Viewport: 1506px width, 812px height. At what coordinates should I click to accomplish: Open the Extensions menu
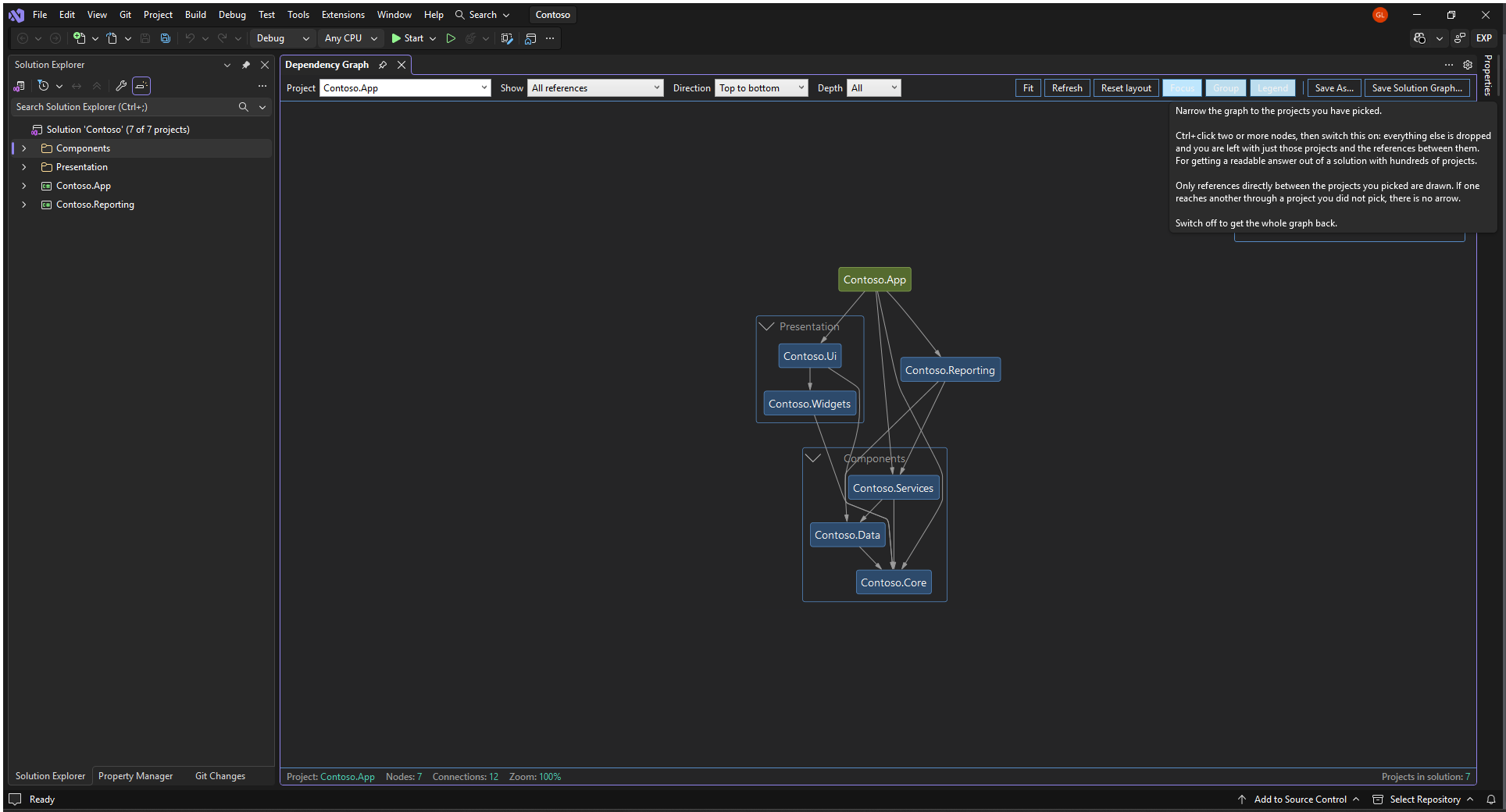click(x=343, y=15)
